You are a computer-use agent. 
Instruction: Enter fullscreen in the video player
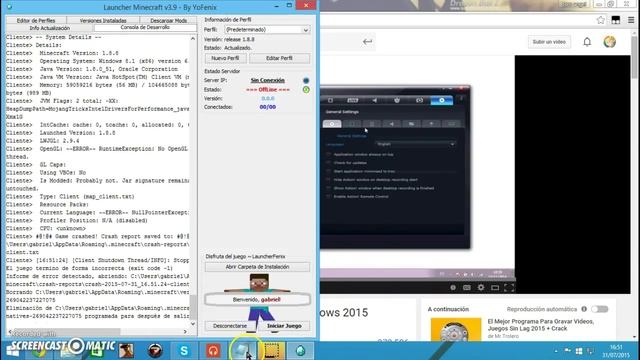tap(509, 288)
